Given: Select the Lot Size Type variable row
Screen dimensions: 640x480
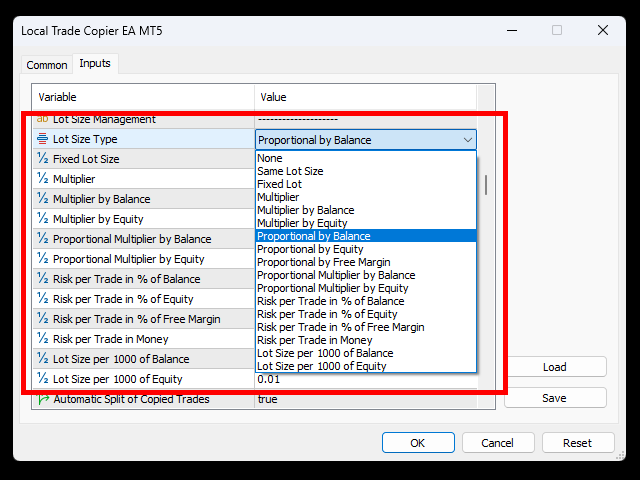Looking at the screenshot, I should coord(144,139).
